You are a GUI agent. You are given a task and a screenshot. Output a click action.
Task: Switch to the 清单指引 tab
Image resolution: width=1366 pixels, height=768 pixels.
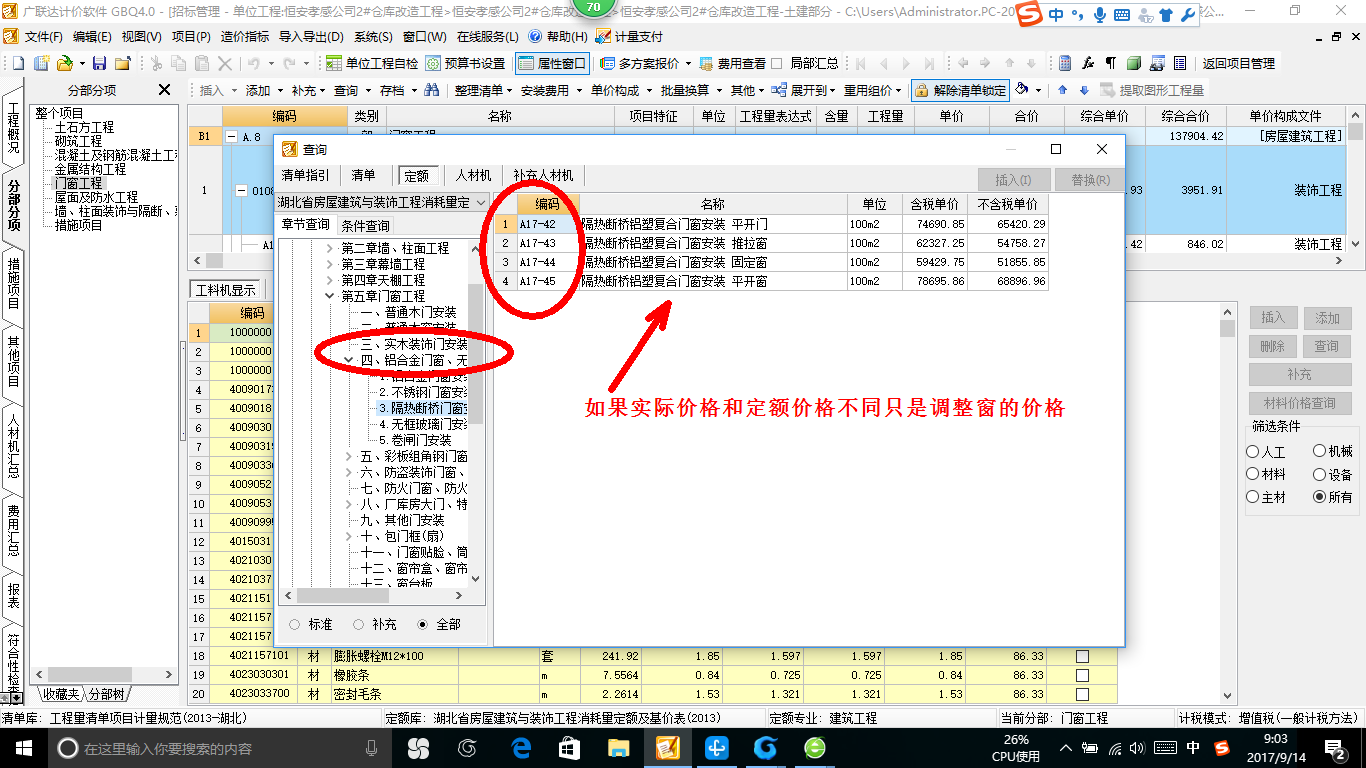click(x=305, y=175)
